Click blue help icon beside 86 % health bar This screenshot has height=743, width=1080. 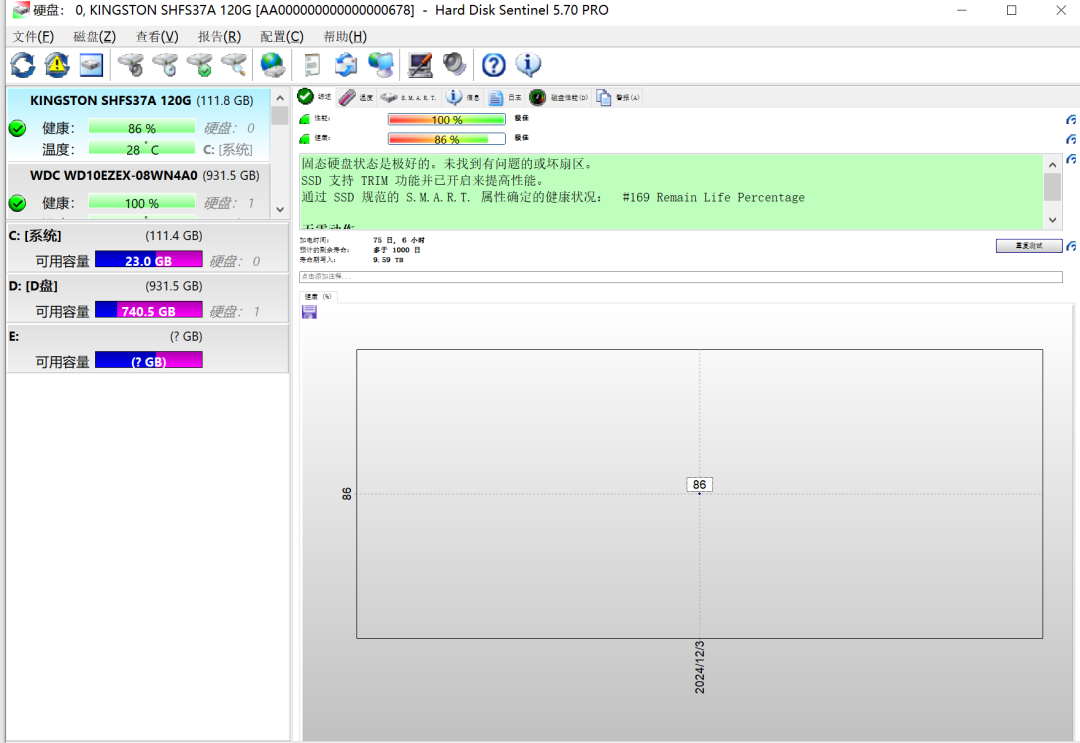point(1071,139)
